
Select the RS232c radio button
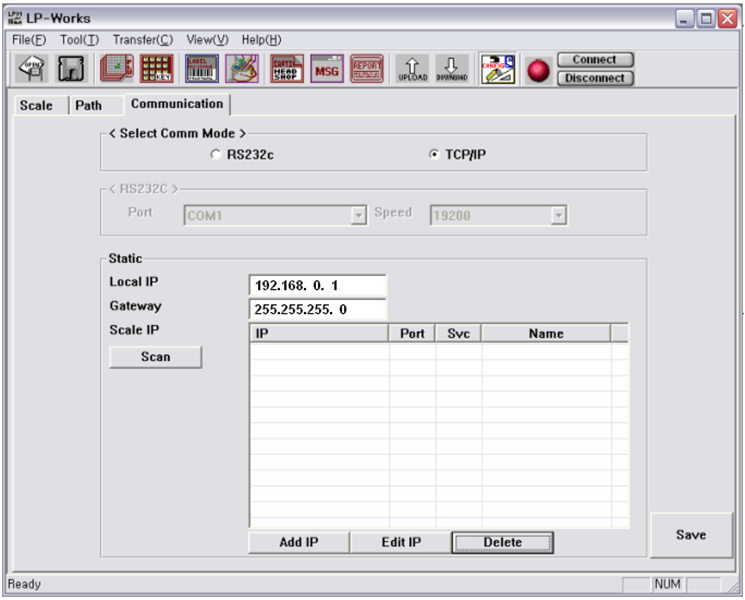[x=216, y=154]
